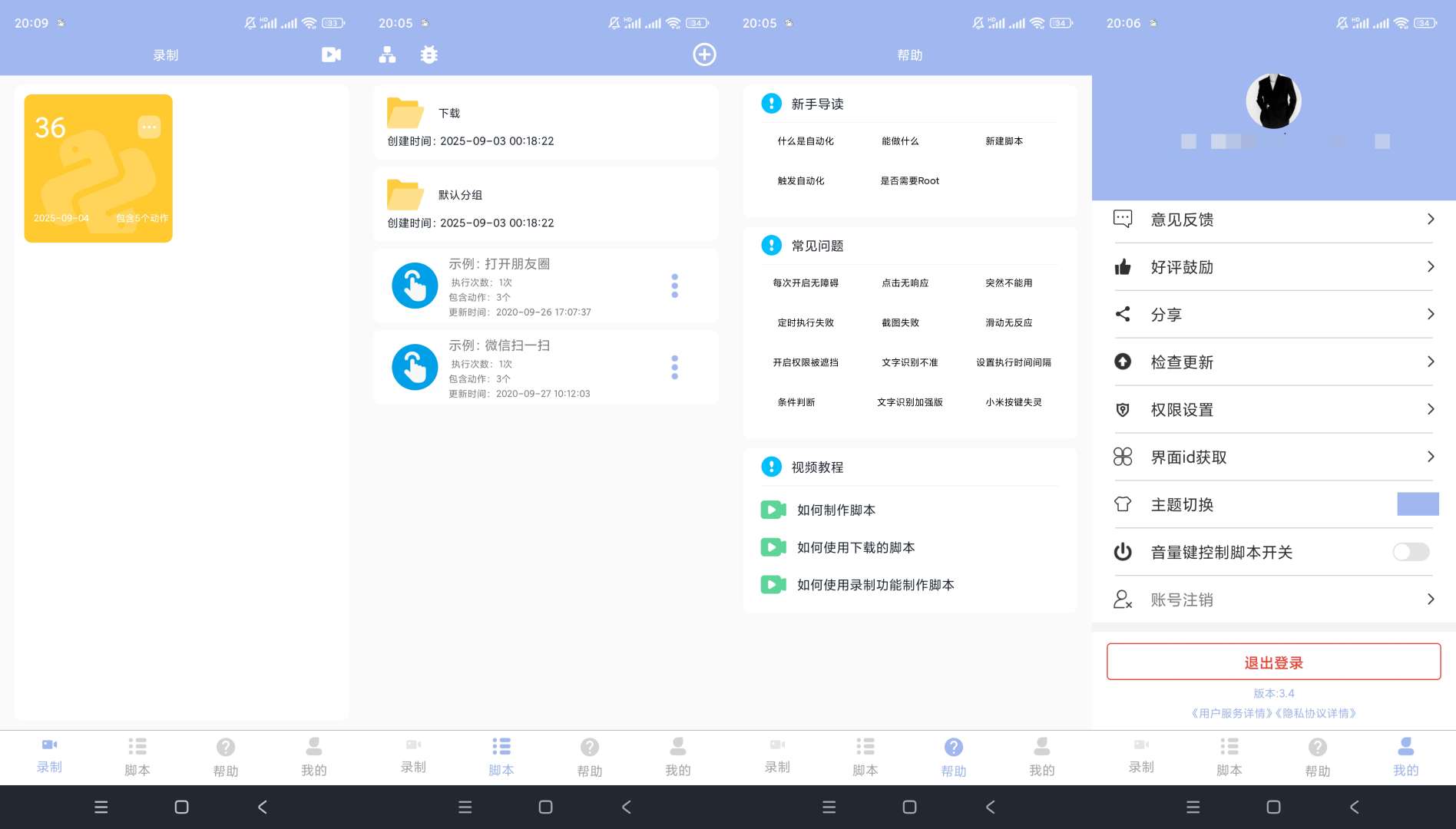This screenshot has height=829, width=1456.
Task: Open help topic 新建脚本
Action: [1004, 141]
